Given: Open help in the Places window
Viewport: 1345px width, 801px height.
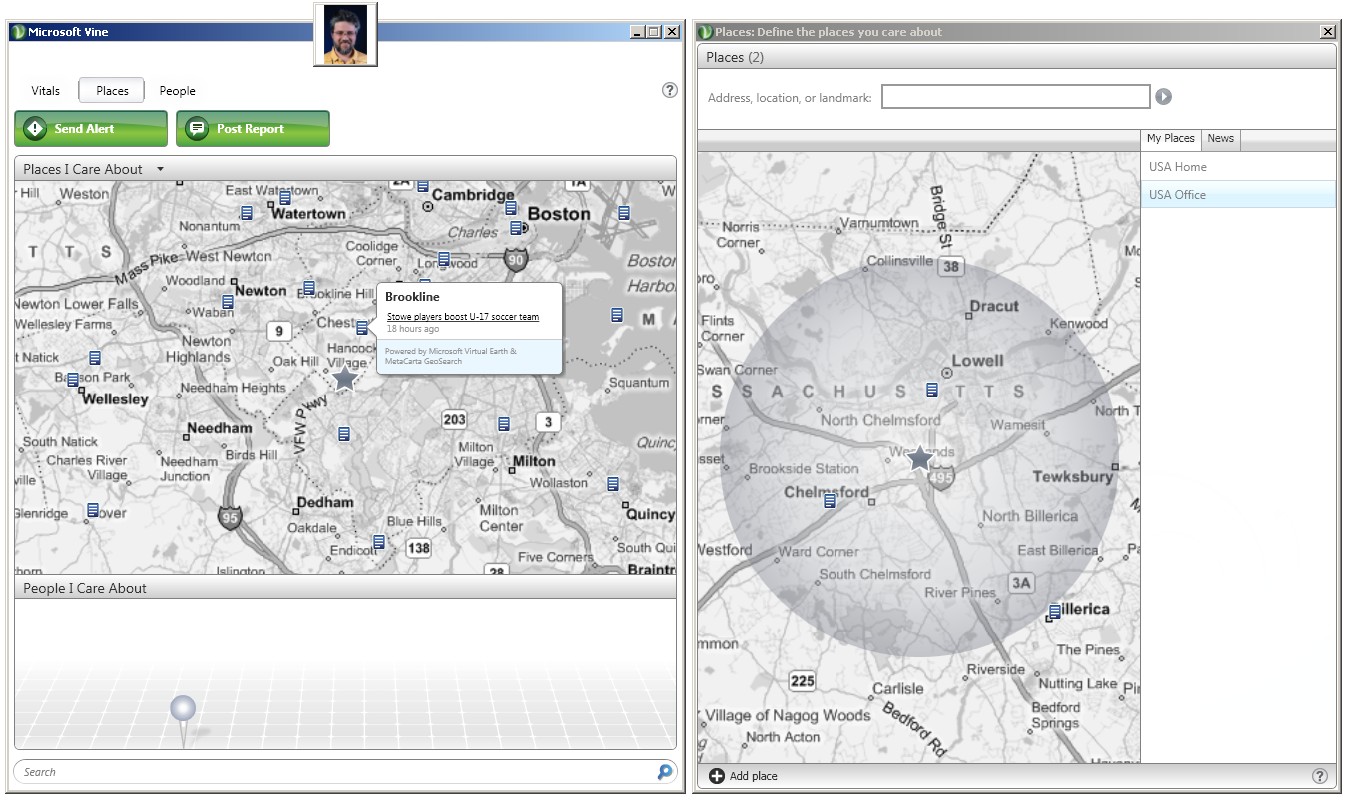Looking at the screenshot, I should click(x=1319, y=776).
